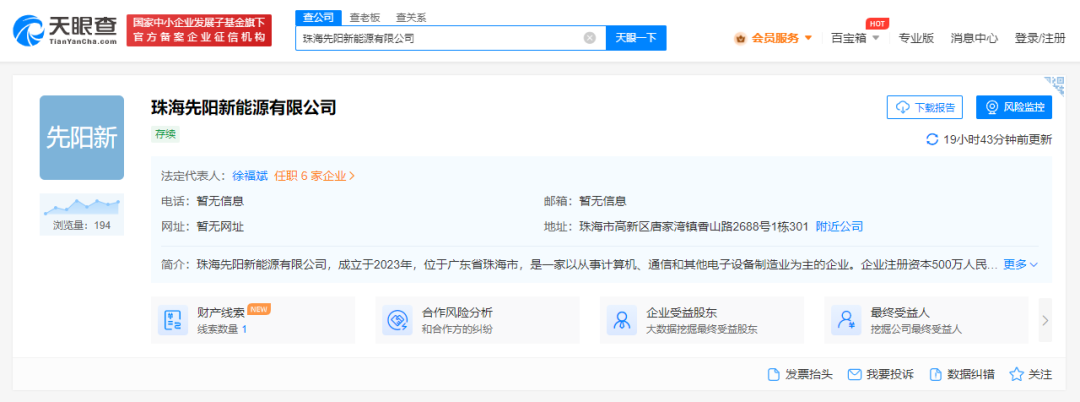Click the red 国家中小企业发展子基金旗下 banner

point(199,31)
